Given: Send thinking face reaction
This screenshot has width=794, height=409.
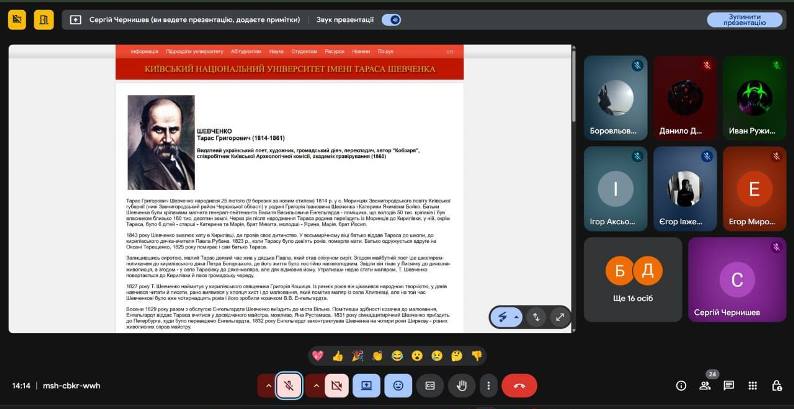Looking at the screenshot, I should [457, 356].
